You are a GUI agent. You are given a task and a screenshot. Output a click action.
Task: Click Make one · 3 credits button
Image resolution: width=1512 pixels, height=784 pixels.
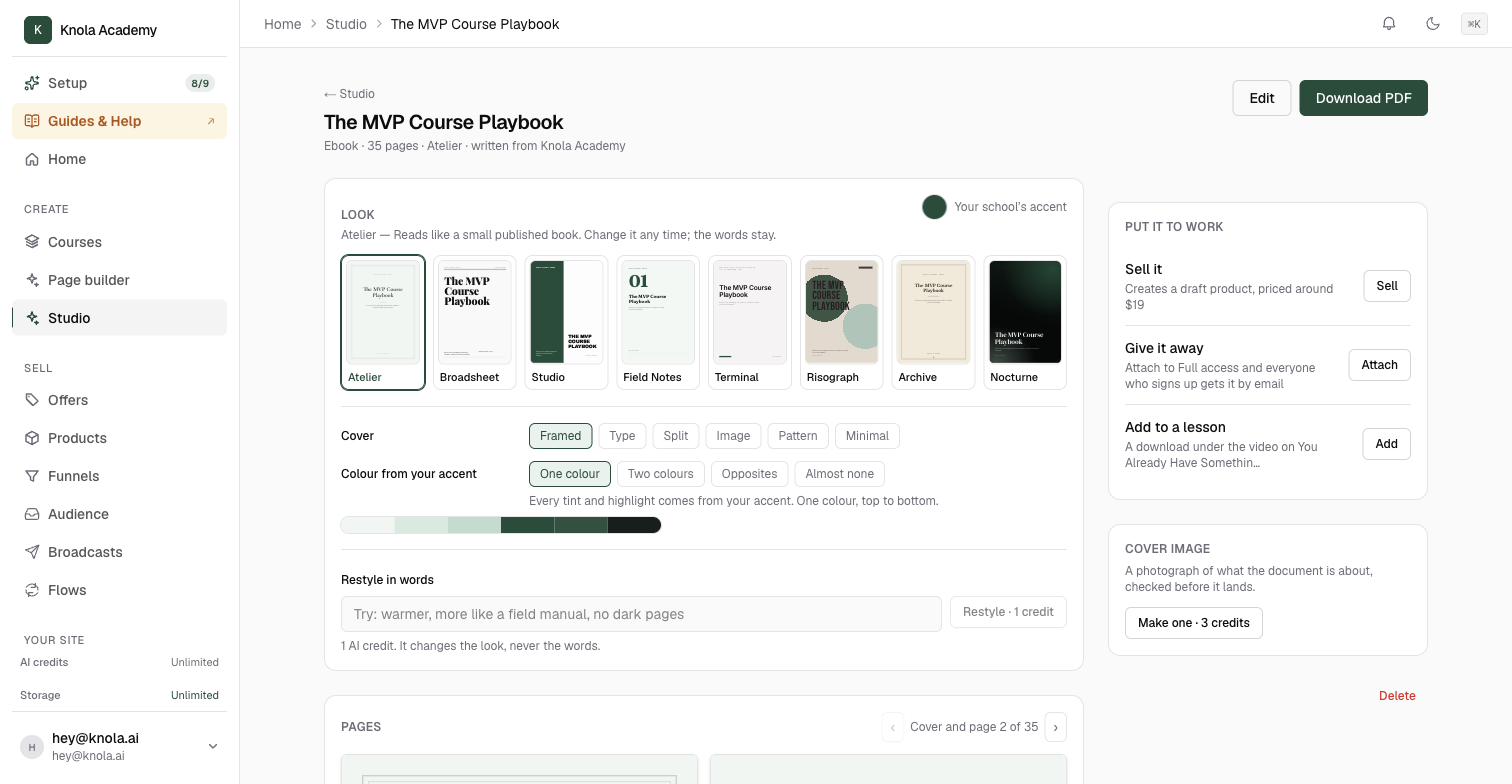tap(1194, 623)
